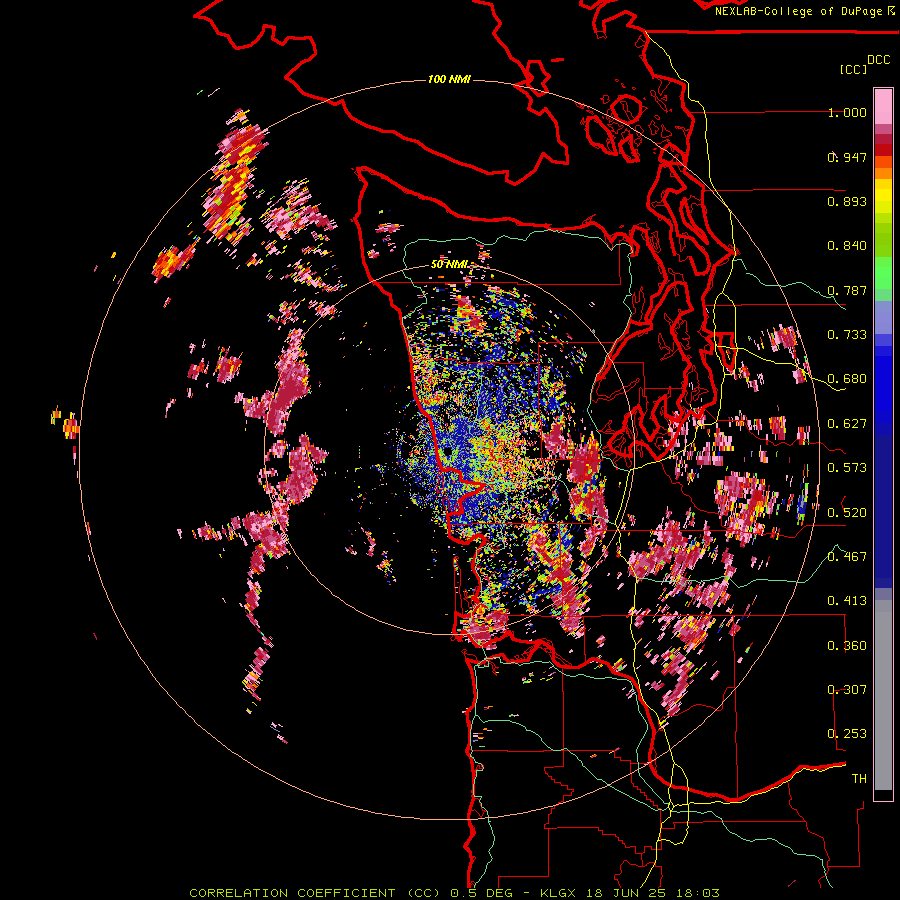900x900 pixels.
Task: Select the 0.893 scale value
Action: click(847, 201)
